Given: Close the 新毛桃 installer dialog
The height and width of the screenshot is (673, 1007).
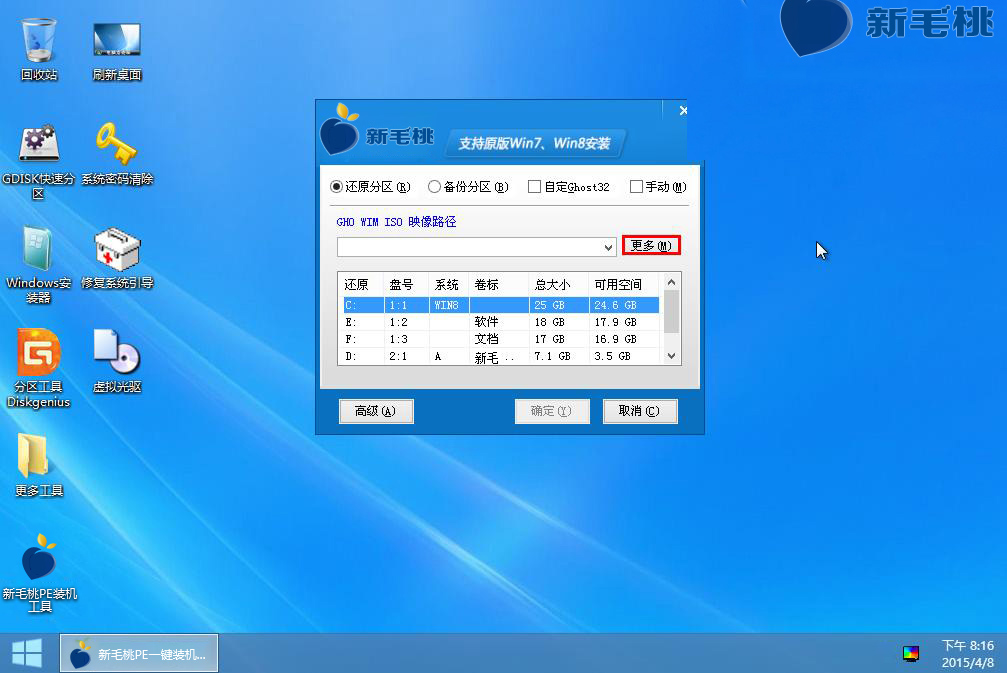Looking at the screenshot, I should pyautogui.click(x=683, y=110).
